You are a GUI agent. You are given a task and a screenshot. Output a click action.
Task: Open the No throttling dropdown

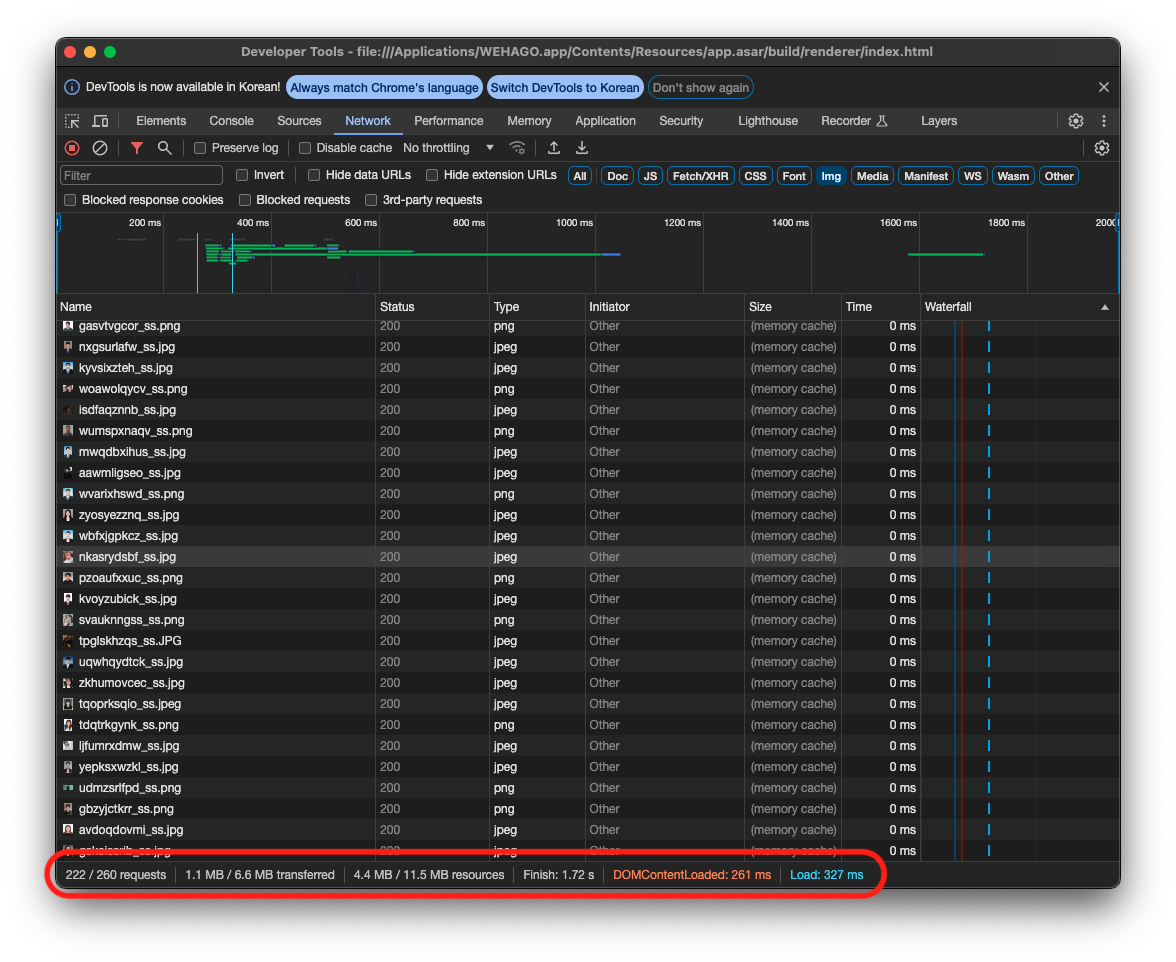(x=448, y=148)
